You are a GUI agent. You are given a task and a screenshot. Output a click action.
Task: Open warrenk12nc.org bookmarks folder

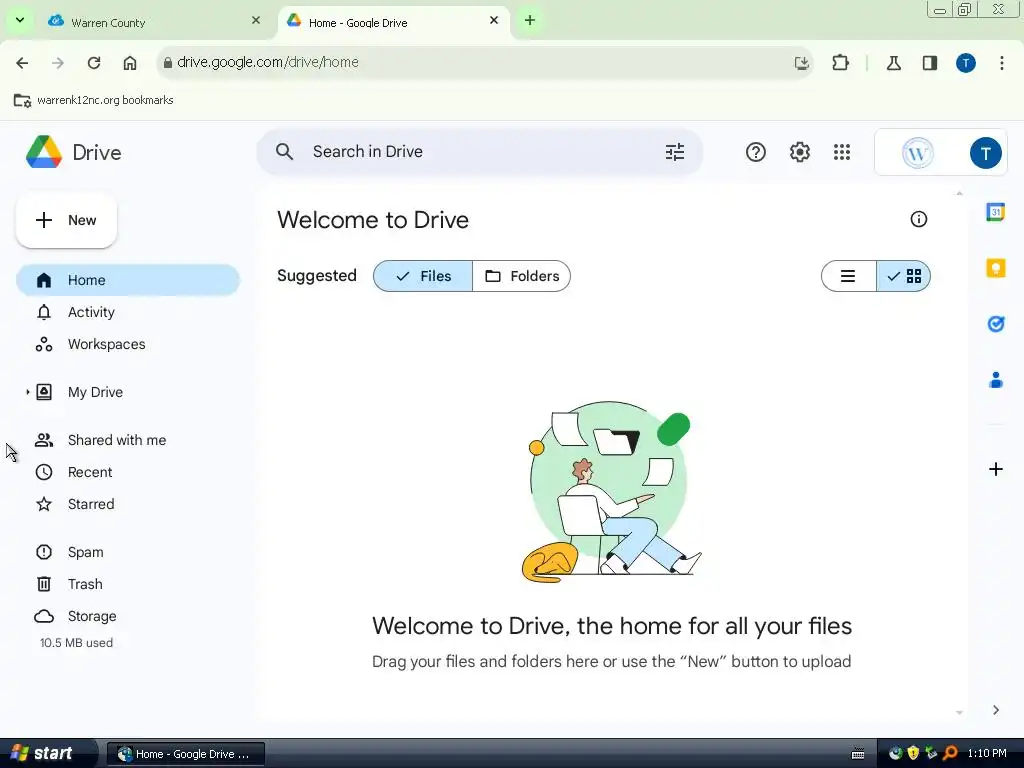(x=93, y=100)
